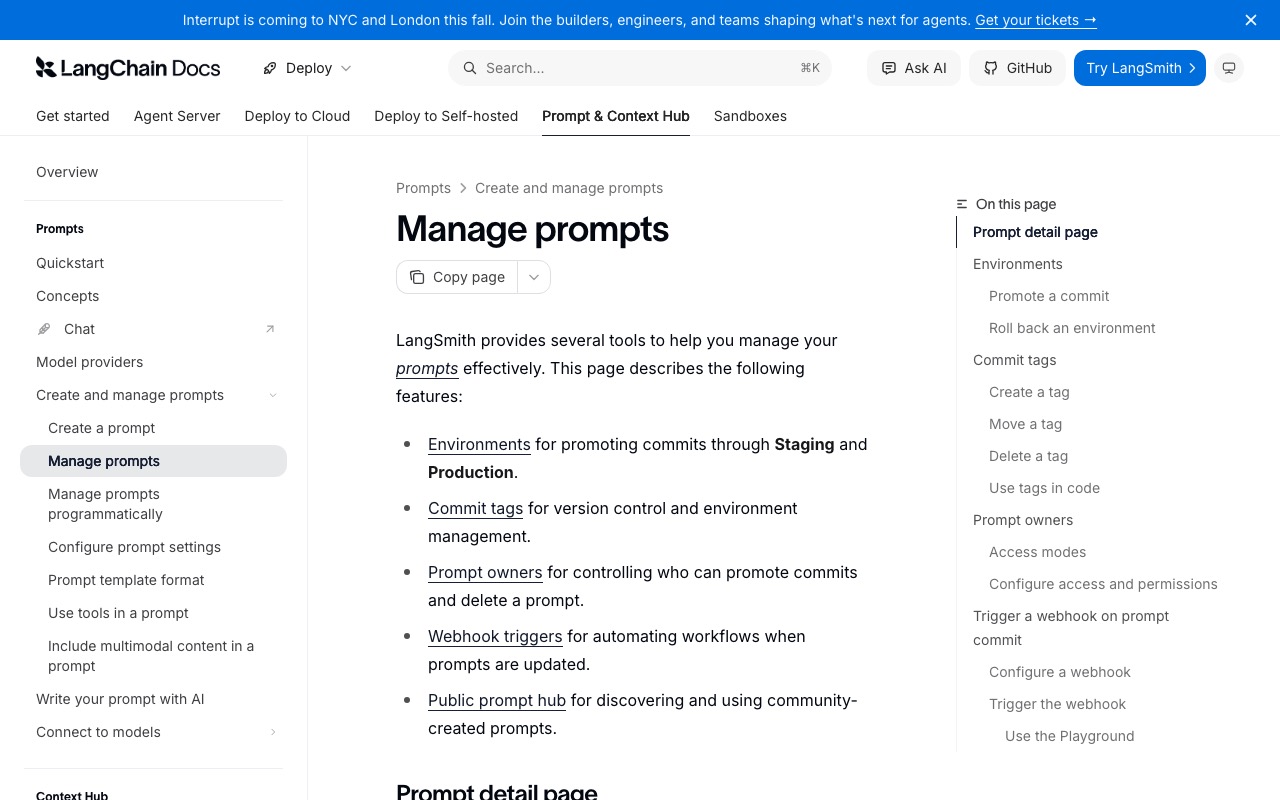Collapse the Create and manage prompts section
The width and height of the screenshot is (1280, 800).
pyautogui.click(x=273, y=395)
